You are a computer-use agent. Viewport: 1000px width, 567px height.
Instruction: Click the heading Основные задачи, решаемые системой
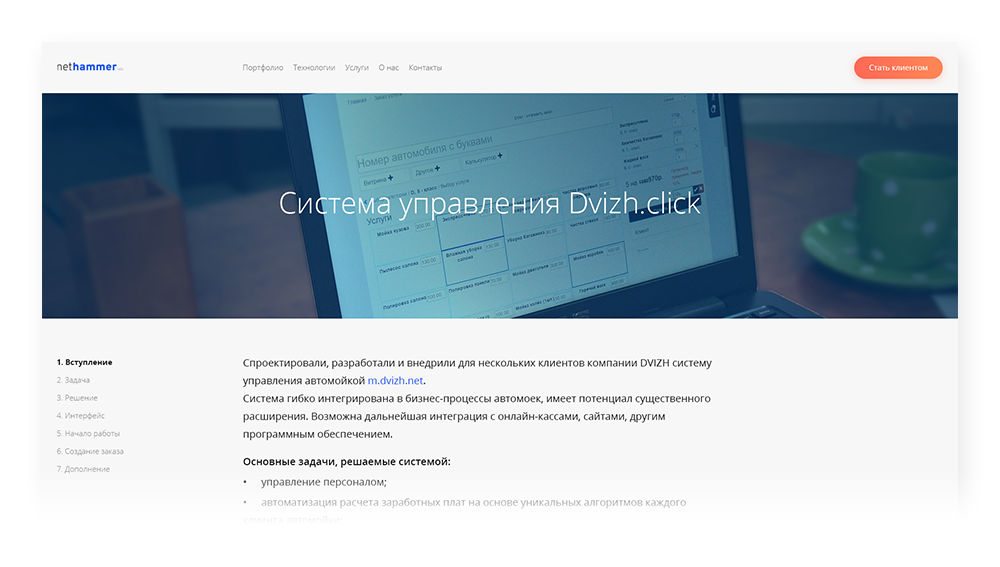[346, 462]
